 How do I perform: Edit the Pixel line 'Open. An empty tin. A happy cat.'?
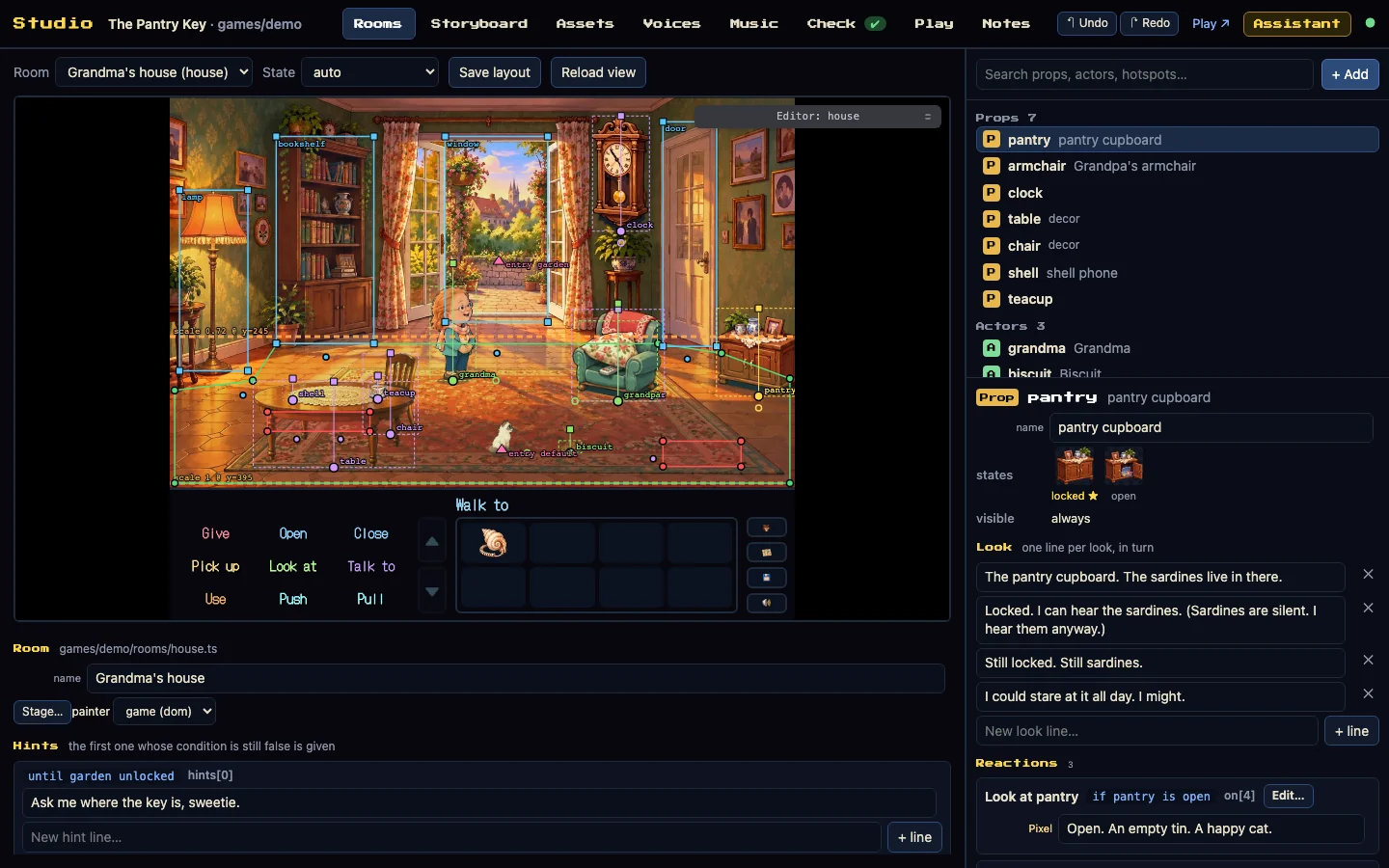(x=1211, y=828)
